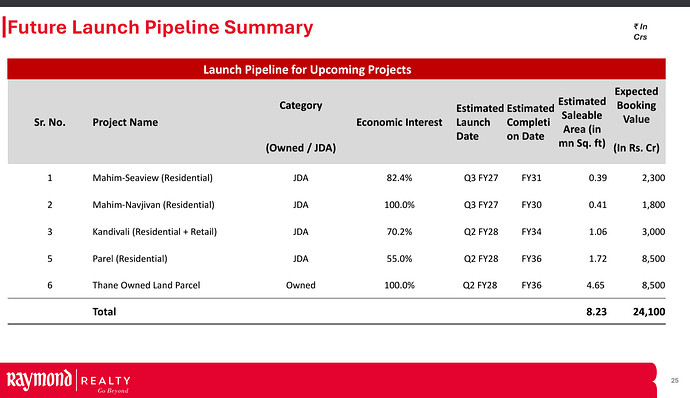Click the Category column header
Screen dimensions: 690x398
(x=301, y=106)
